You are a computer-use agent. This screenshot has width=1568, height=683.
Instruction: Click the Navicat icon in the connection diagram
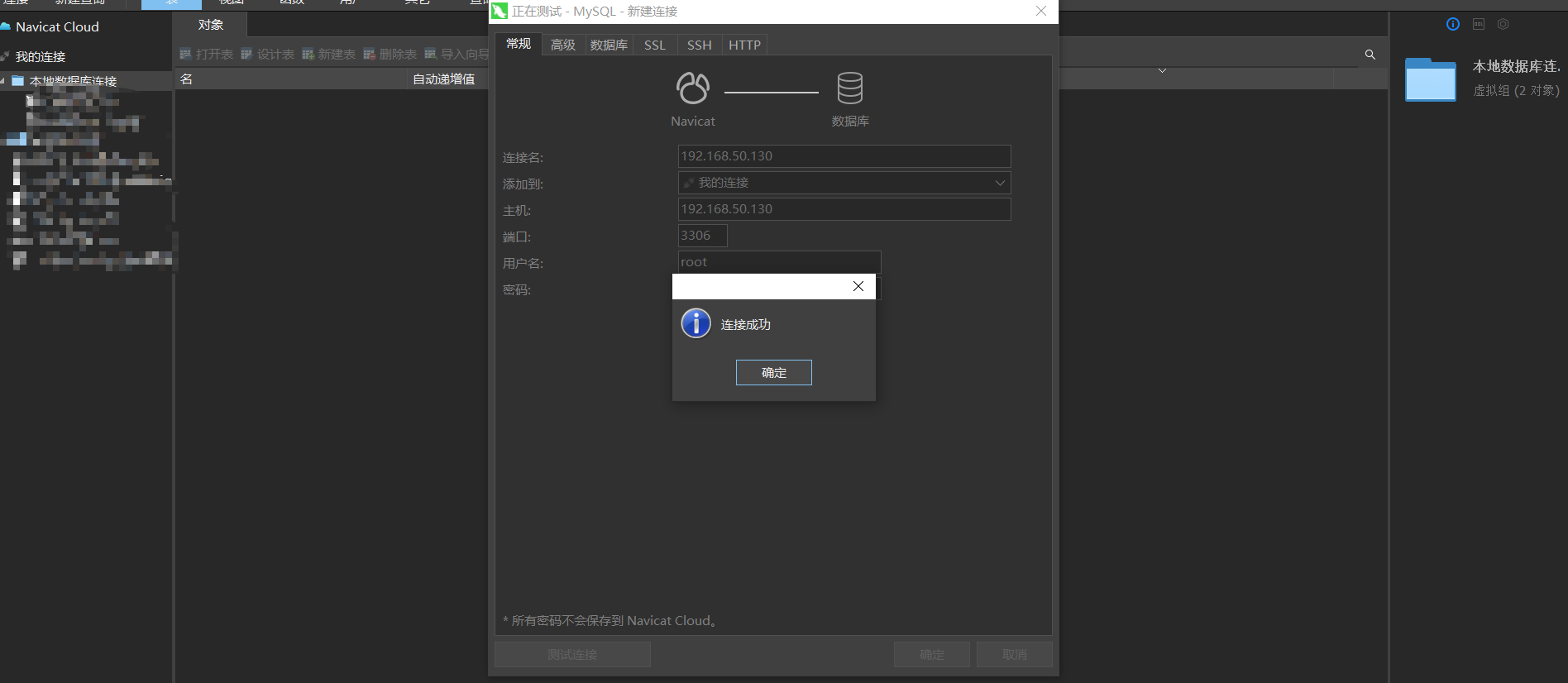(x=693, y=88)
